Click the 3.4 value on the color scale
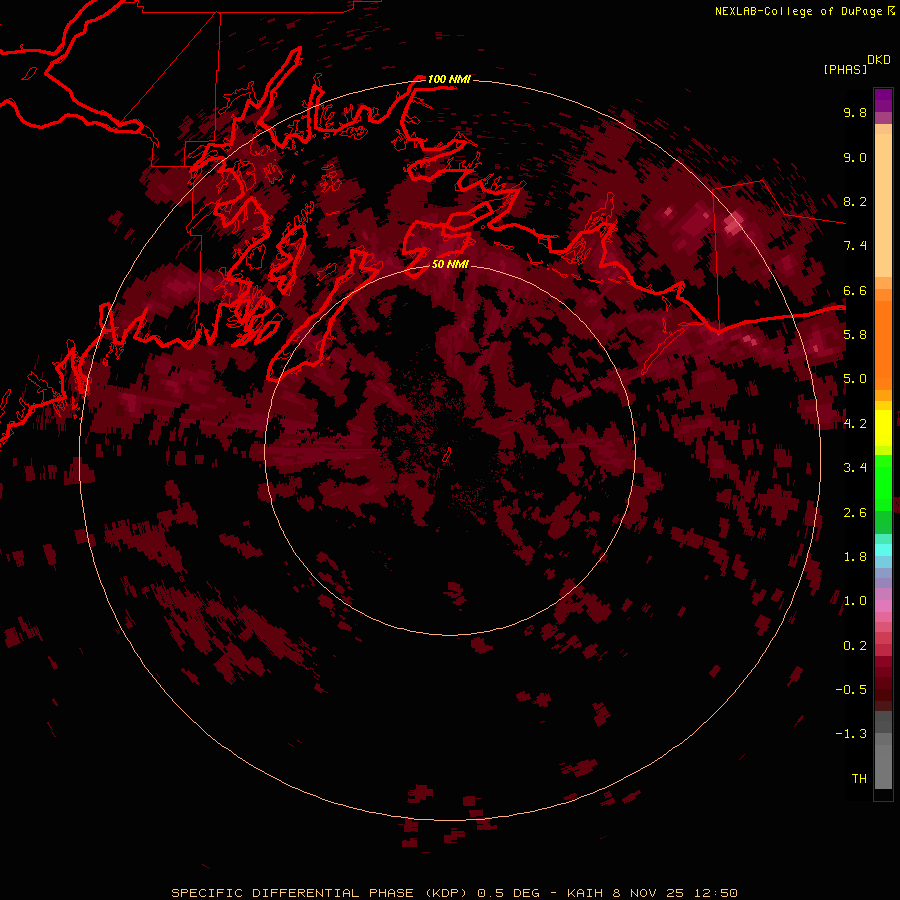Viewport: 900px width, 900px height. tap(855, 468)
